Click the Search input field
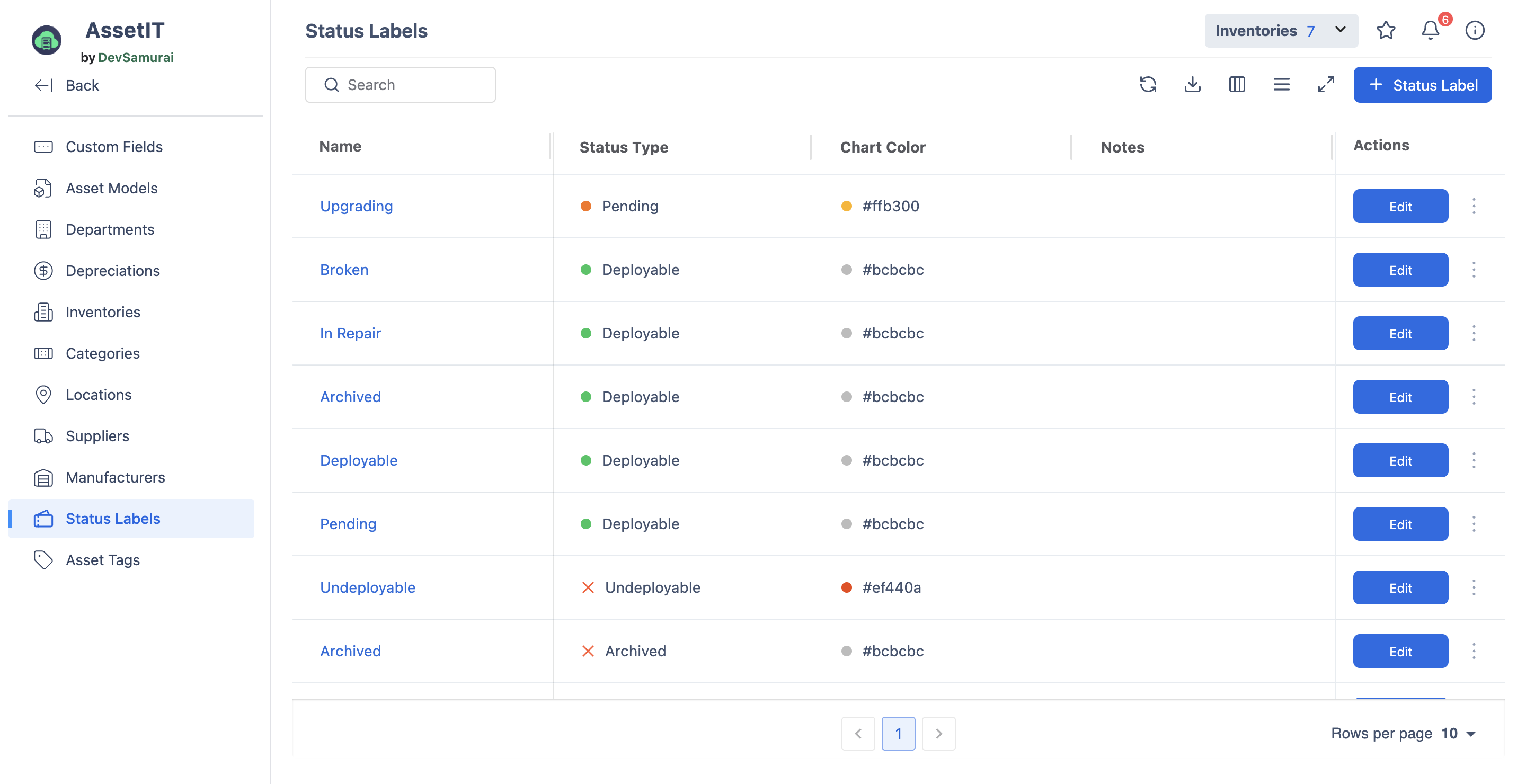Image resolution: width=1526 pixels, height=784 pixels. 401,85
